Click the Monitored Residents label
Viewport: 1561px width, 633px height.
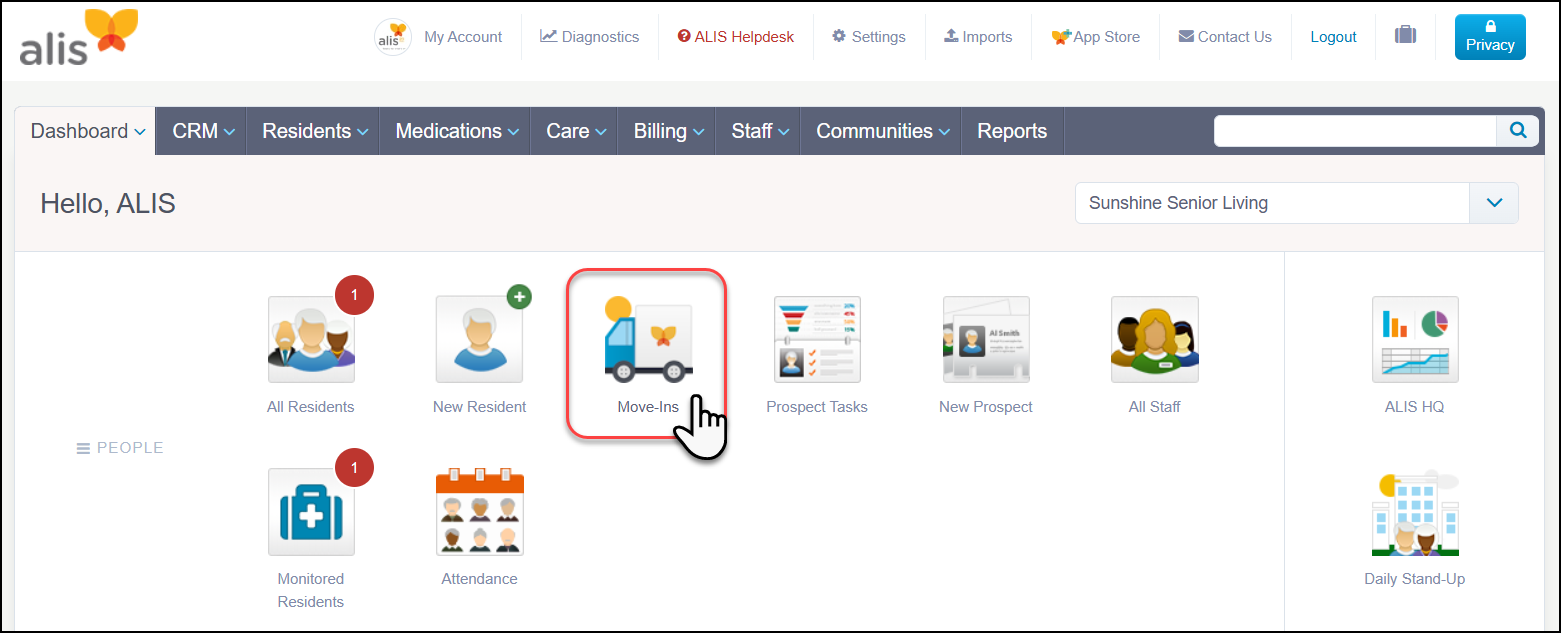[x=311, y=590]
